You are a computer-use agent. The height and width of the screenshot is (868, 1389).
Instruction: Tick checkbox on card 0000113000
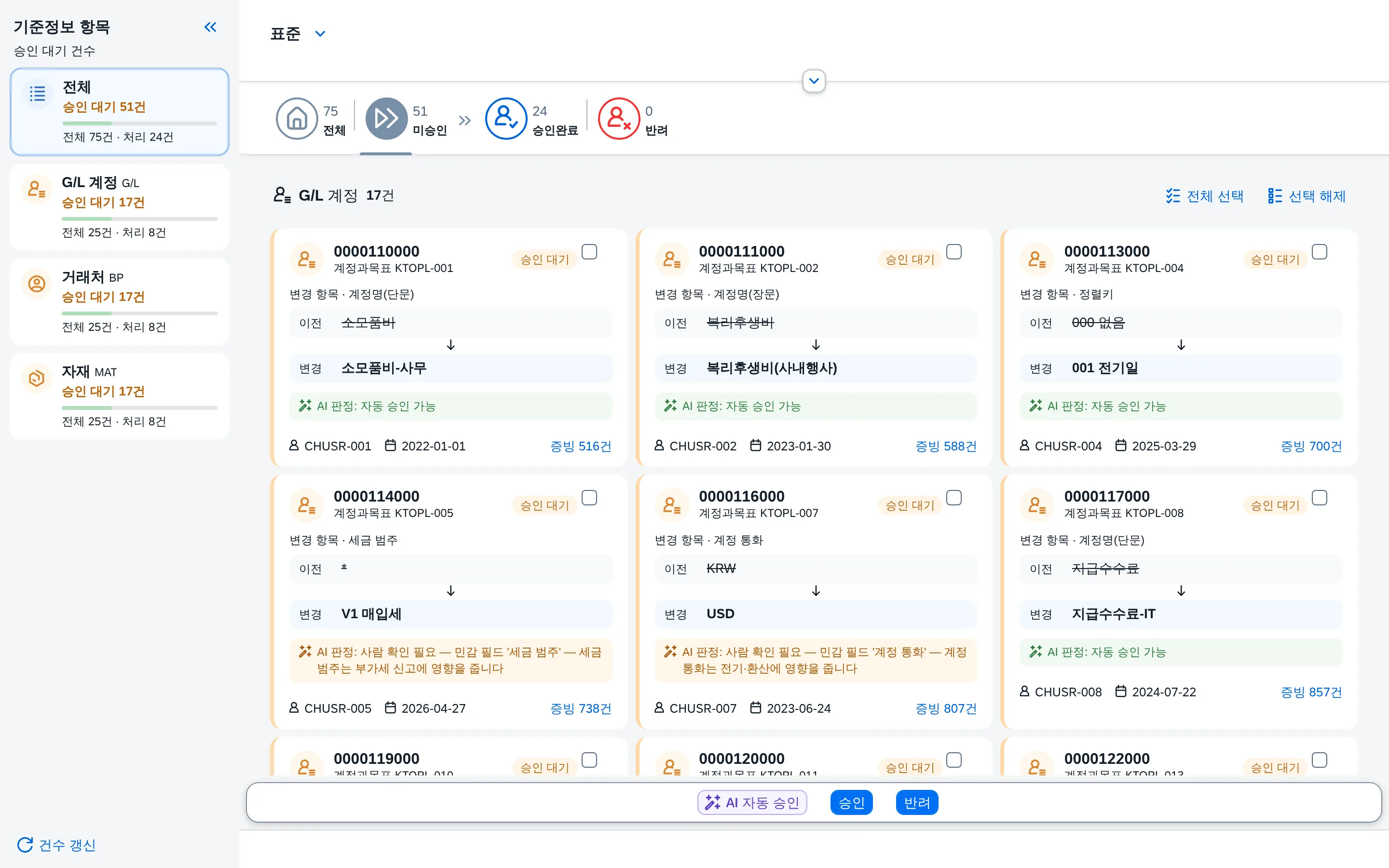tap(1319, 252)
